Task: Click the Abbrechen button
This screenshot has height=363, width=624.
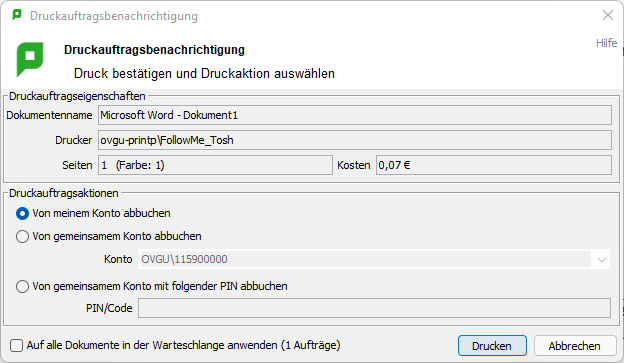Action: (x=575, y=346)
